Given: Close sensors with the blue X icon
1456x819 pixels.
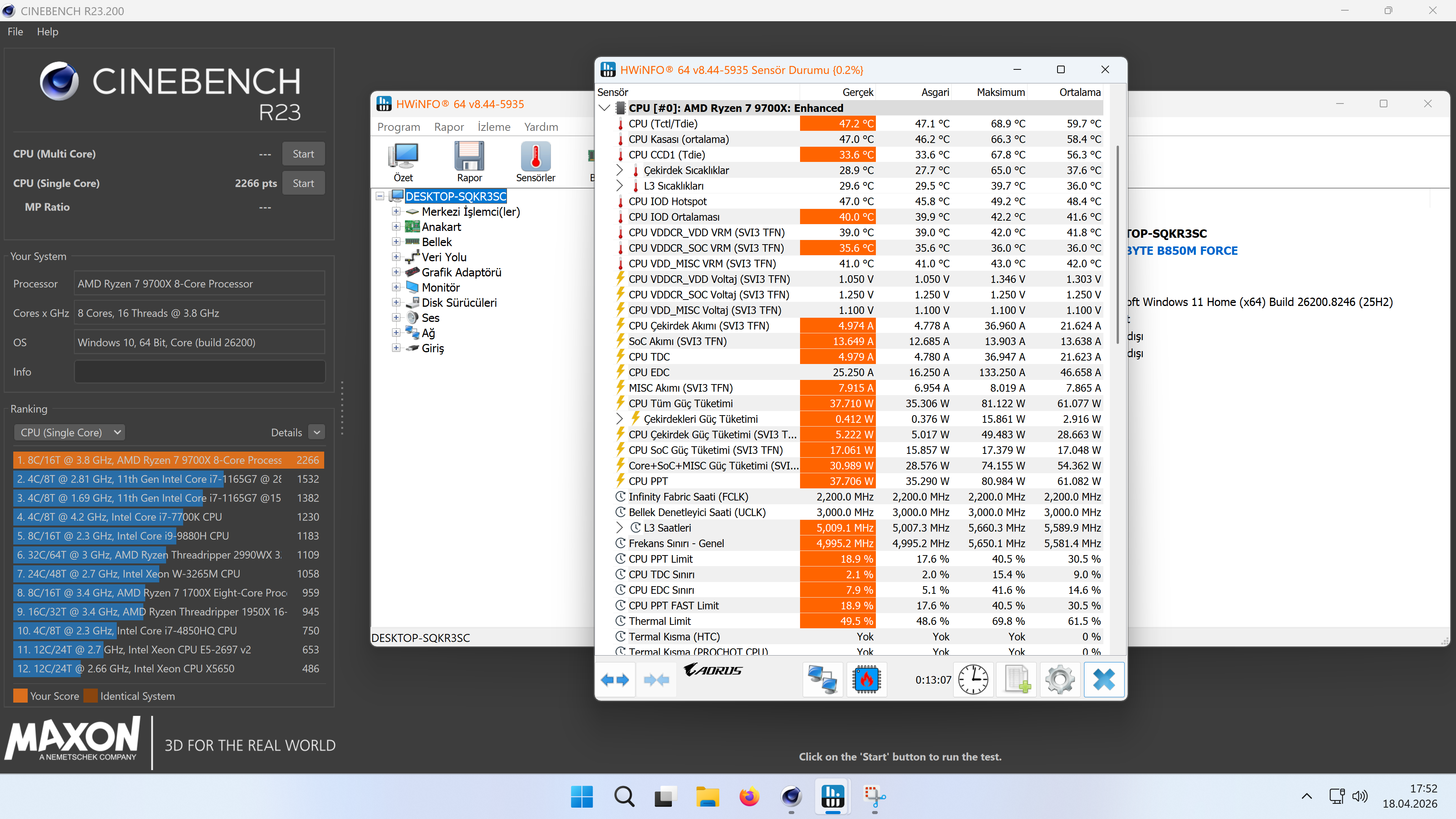Looking at the screenshot, I should tap(1104, 680).
